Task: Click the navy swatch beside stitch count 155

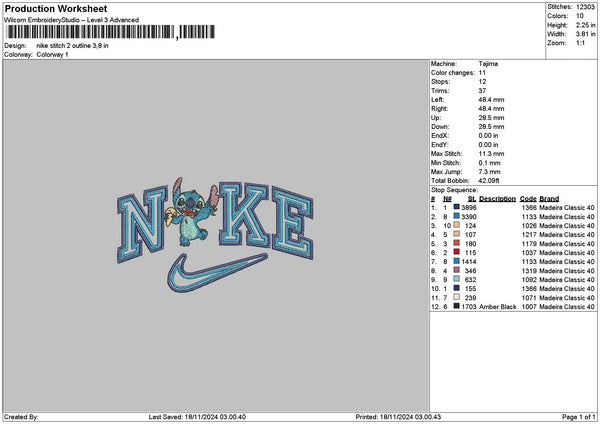Action: tap(457, 288)
